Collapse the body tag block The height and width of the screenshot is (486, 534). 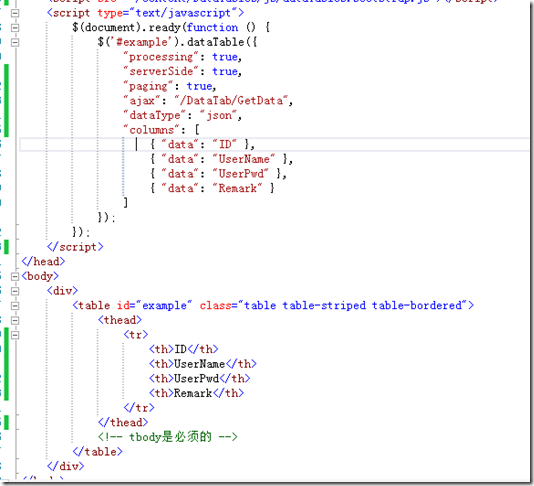pyautogui.click(x=15, y=276)
